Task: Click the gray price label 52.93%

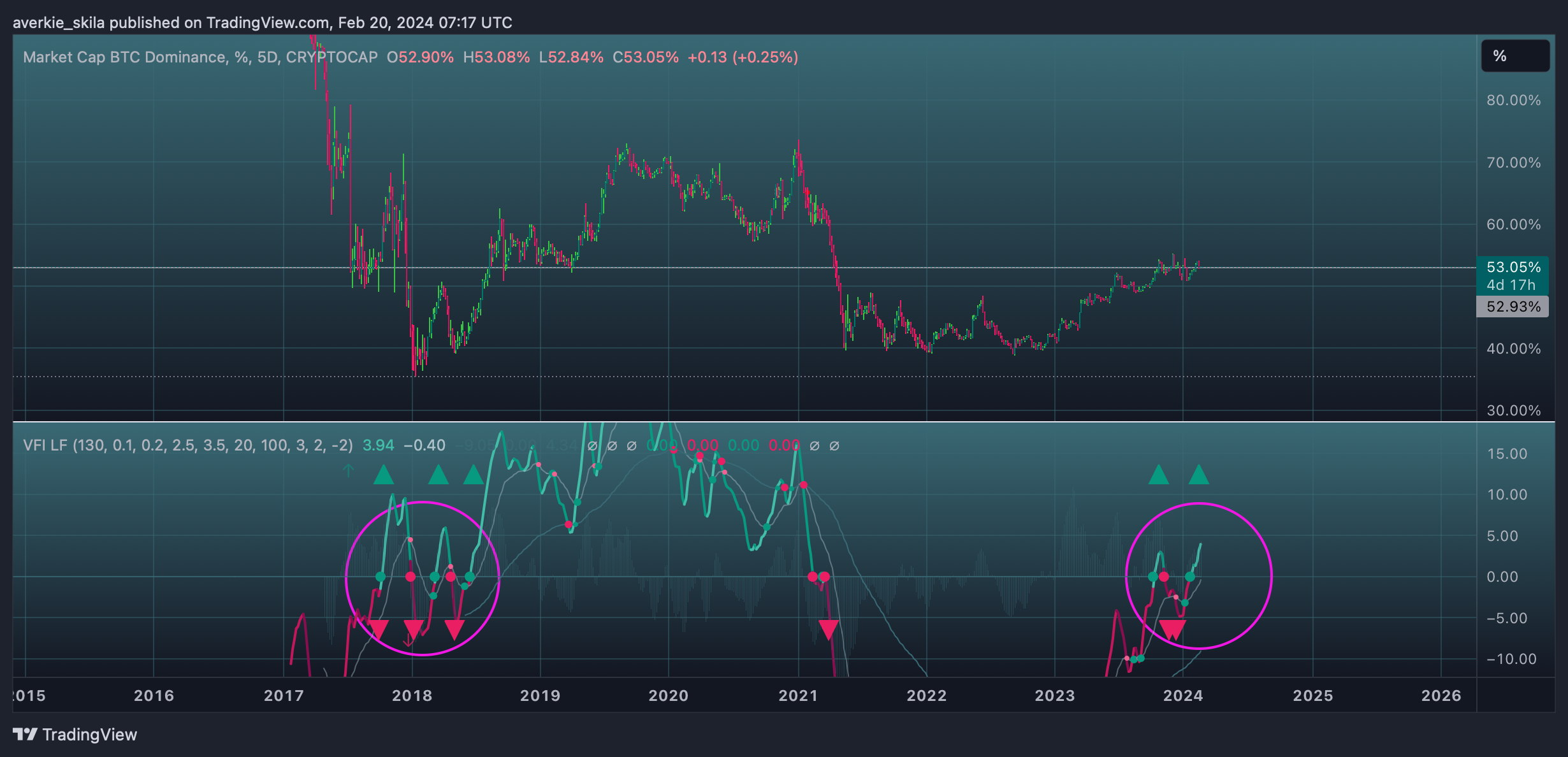Action: pyautogui.click(x=1513, y=306)
